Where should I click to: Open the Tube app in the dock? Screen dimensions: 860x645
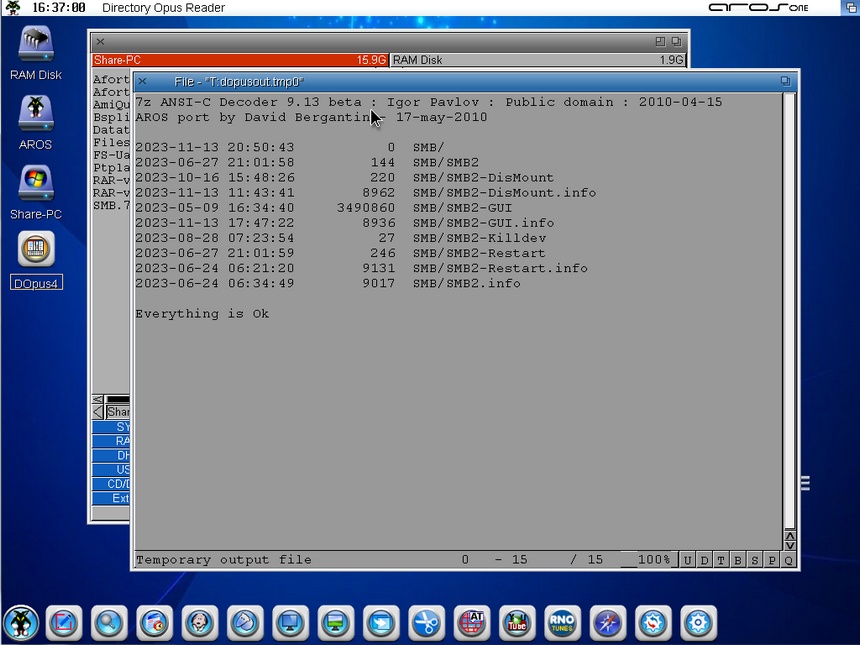click(x=517, y=623)
